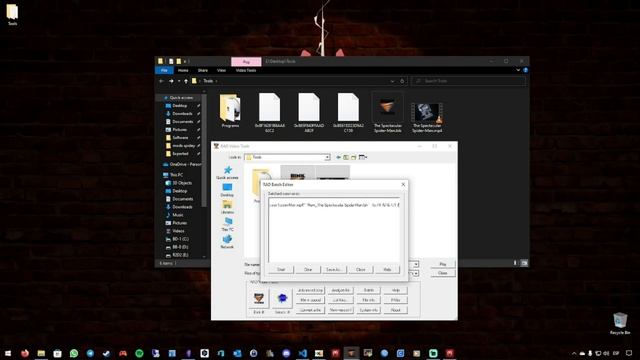Click Start button in RAD Batch Editor
The image size is (640, 360).
pyautogui.click(x=281, y=270)
